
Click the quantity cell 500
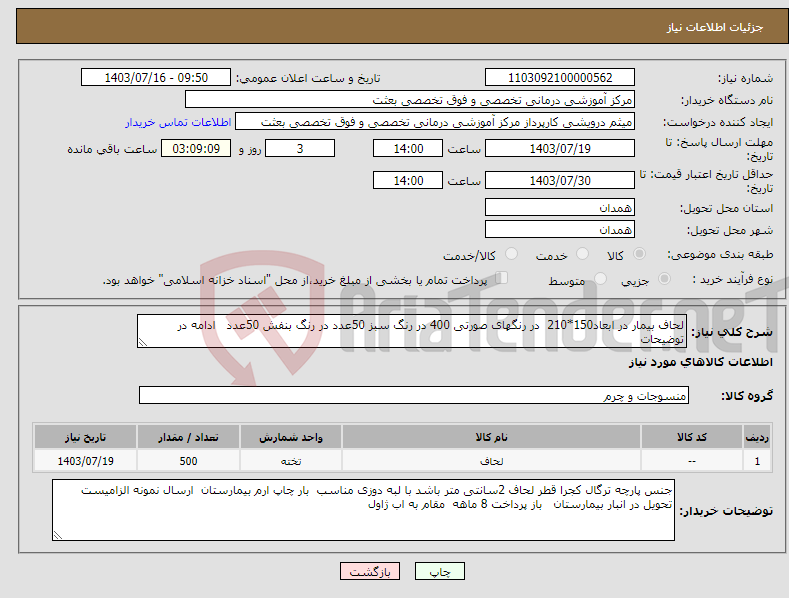pos(188,461)
